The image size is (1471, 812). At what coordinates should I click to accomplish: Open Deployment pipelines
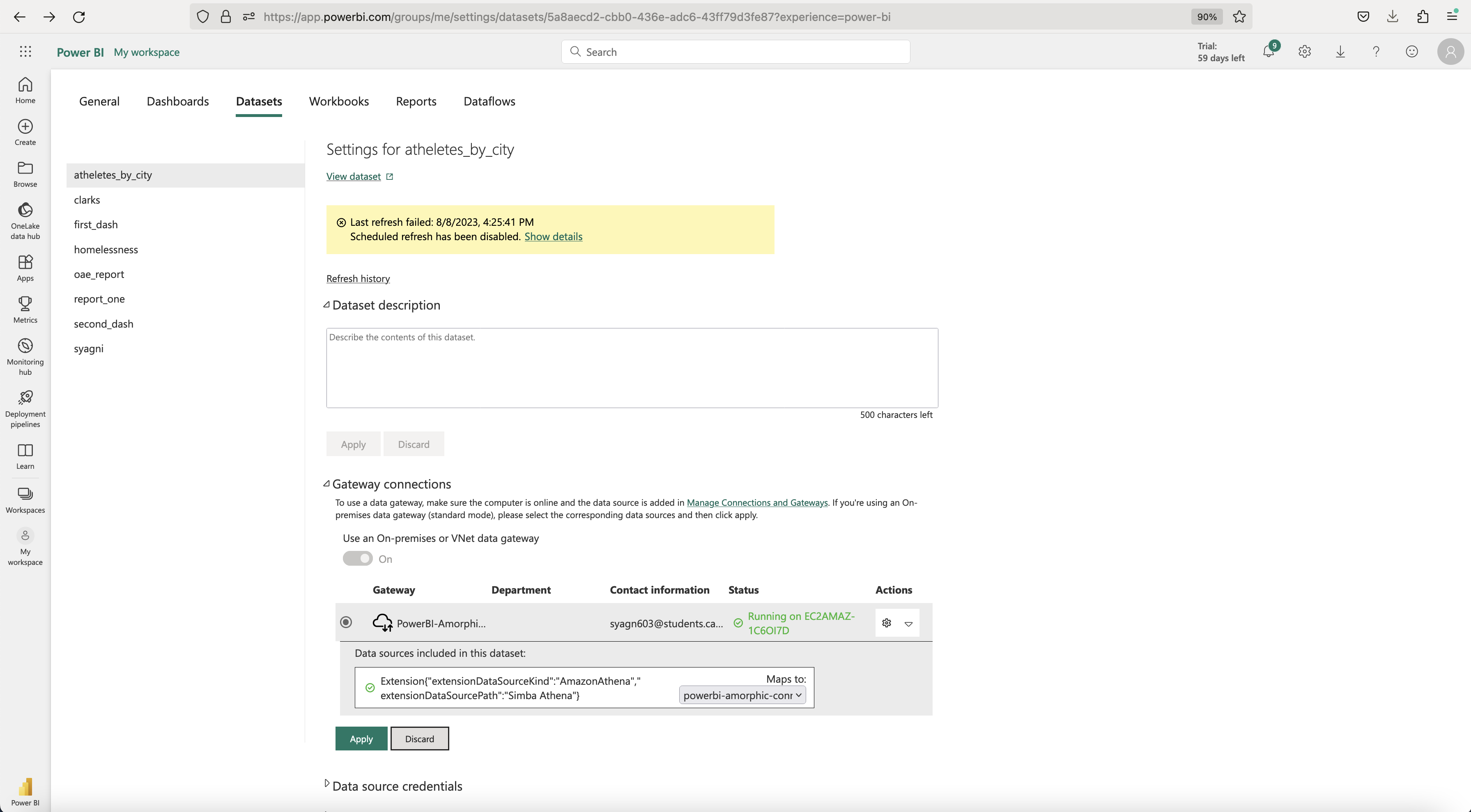(x=25, y=409)
